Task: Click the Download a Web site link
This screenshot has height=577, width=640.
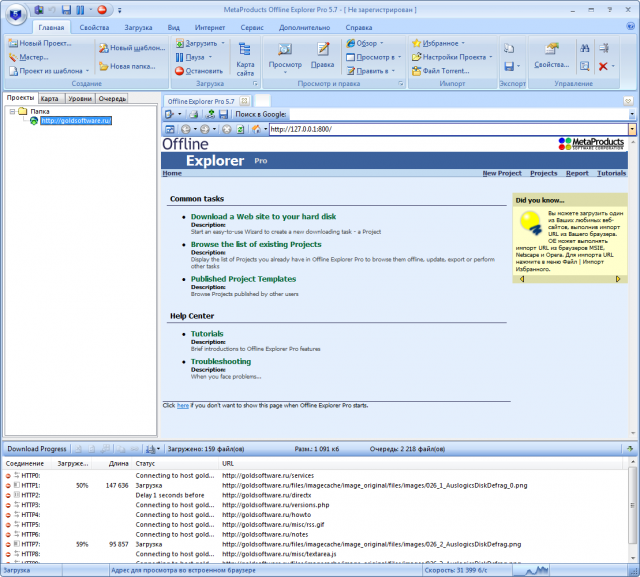Action: pyautogui.click(x=263, y=217)
